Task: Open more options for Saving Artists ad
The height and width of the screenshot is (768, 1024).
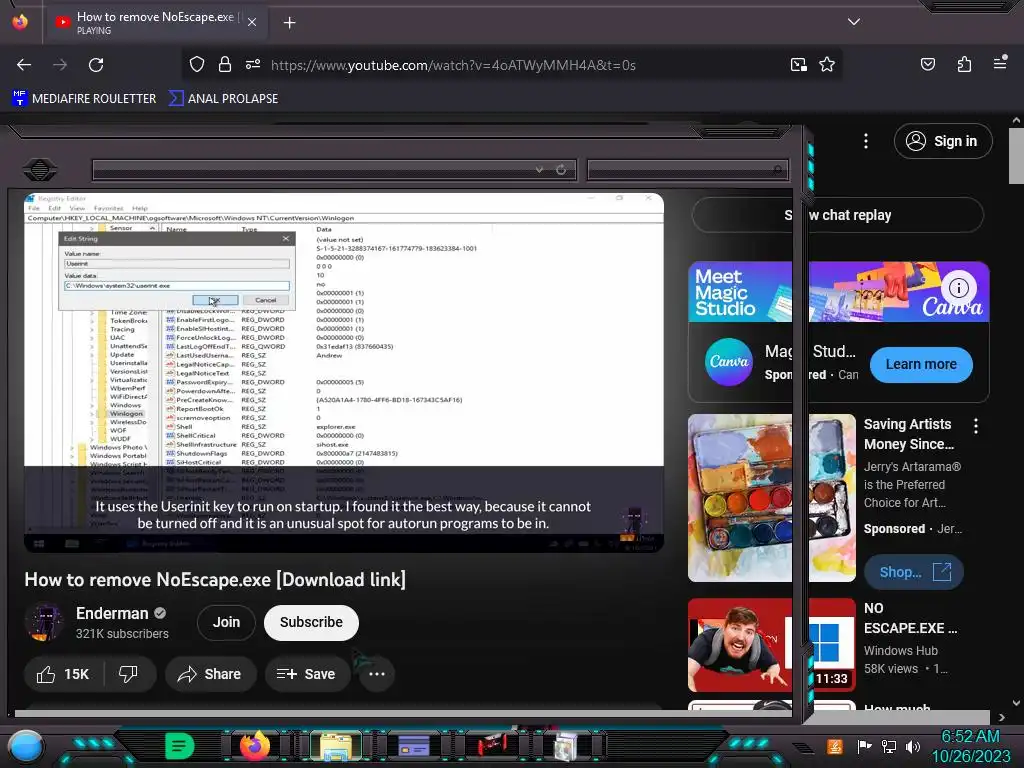Action: coord(976,426)
